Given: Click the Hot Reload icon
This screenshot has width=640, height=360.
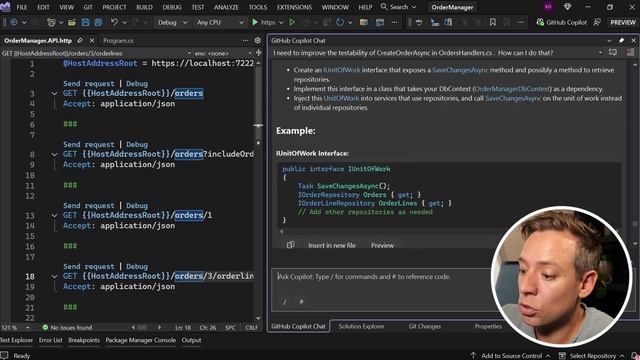Looking at the screenshot, I should click(340, 22).
